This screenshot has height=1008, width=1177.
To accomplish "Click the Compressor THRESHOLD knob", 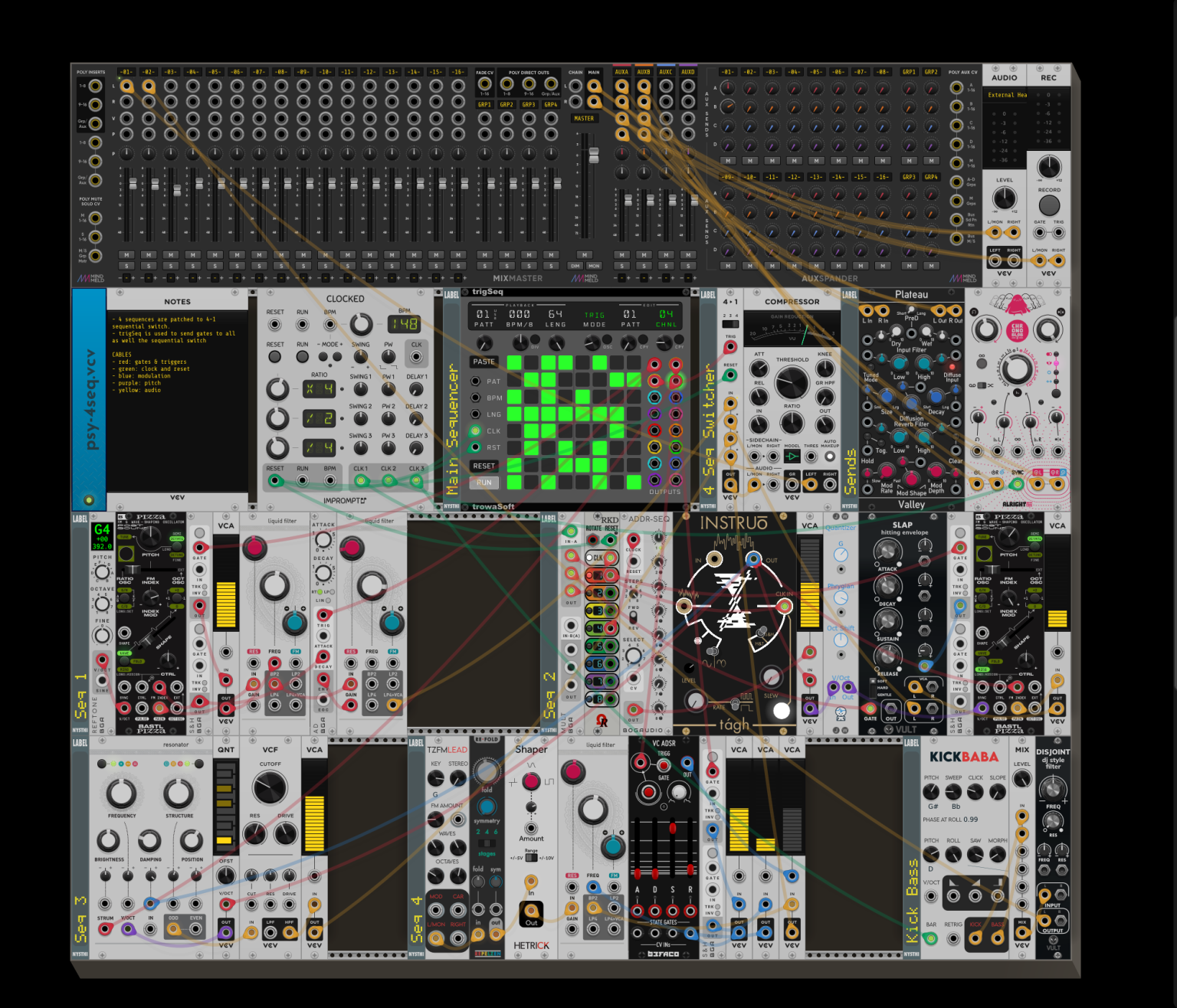I will pos(792,382).
